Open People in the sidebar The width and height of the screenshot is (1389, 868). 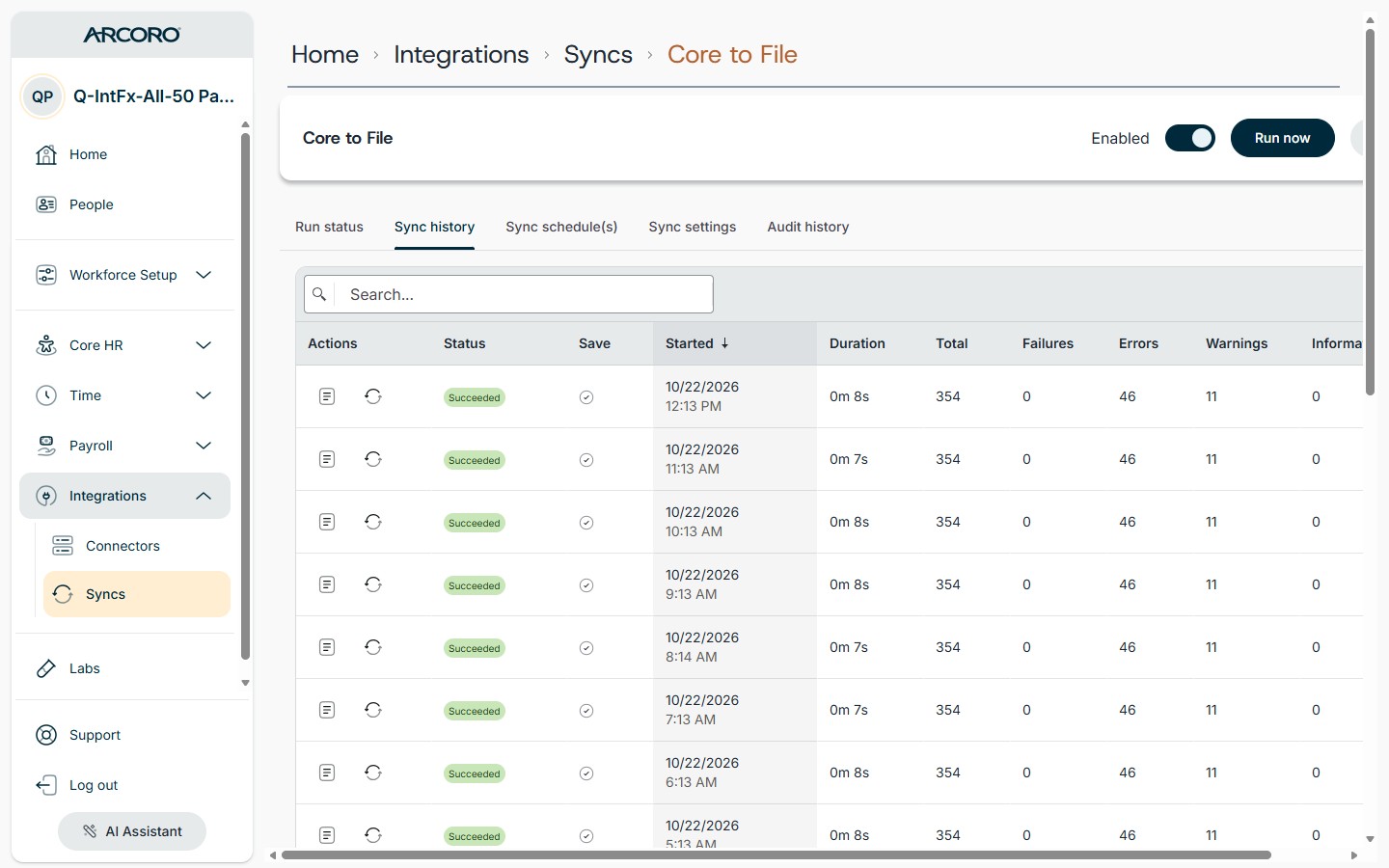coord(125,204)
